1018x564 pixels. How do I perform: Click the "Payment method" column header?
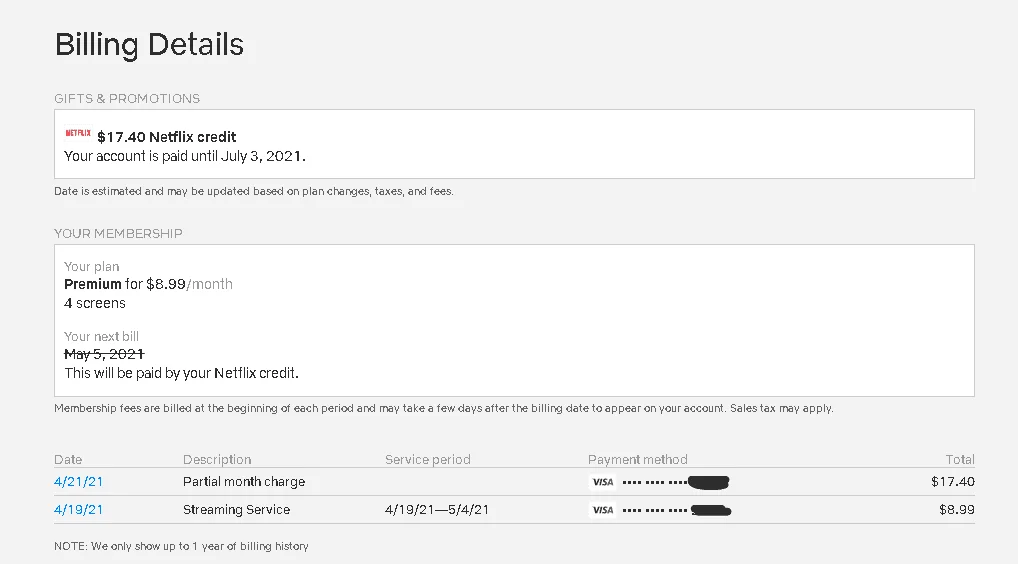pyautogui.click(x=638, y=460)
